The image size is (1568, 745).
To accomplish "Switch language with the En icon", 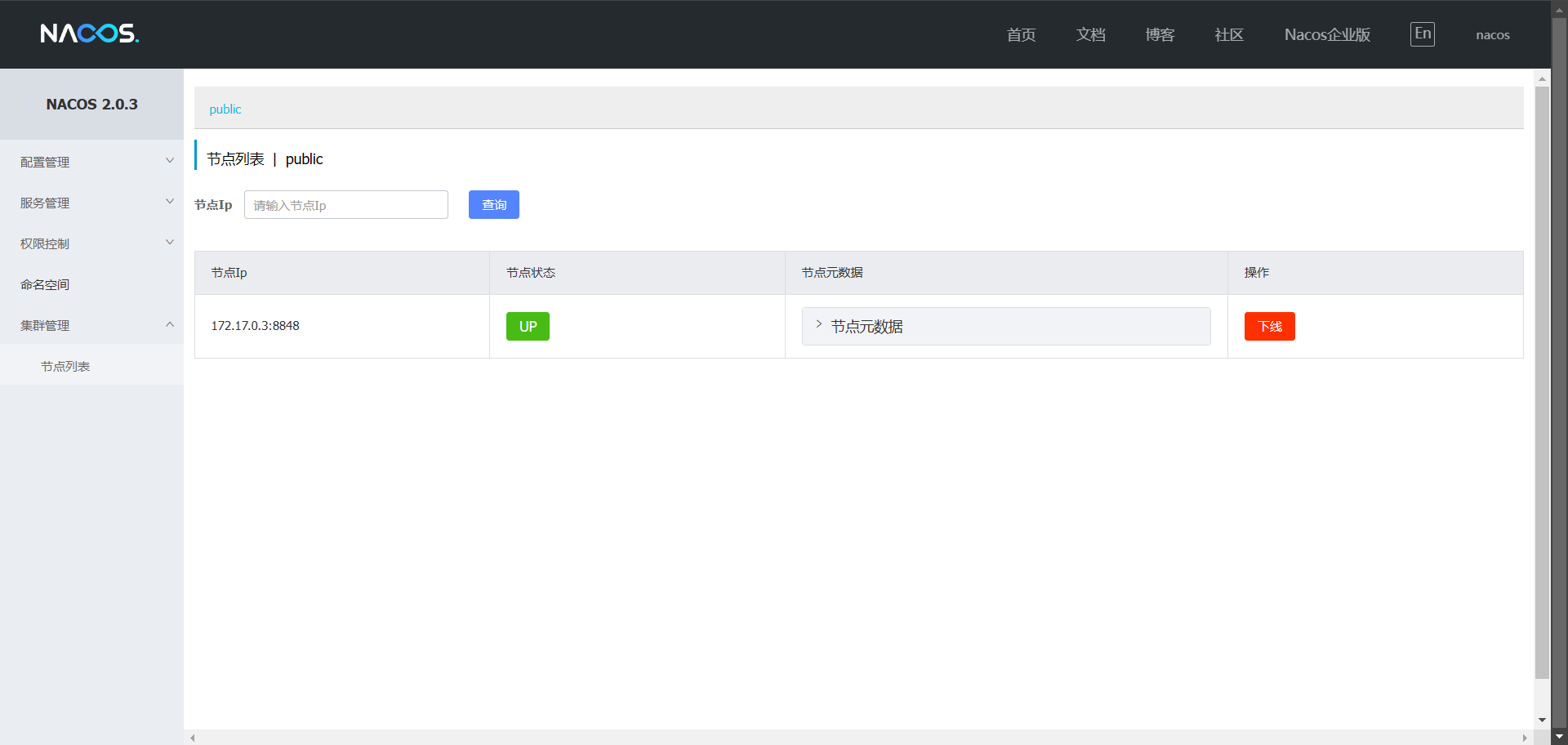I will click(1422, 33).
